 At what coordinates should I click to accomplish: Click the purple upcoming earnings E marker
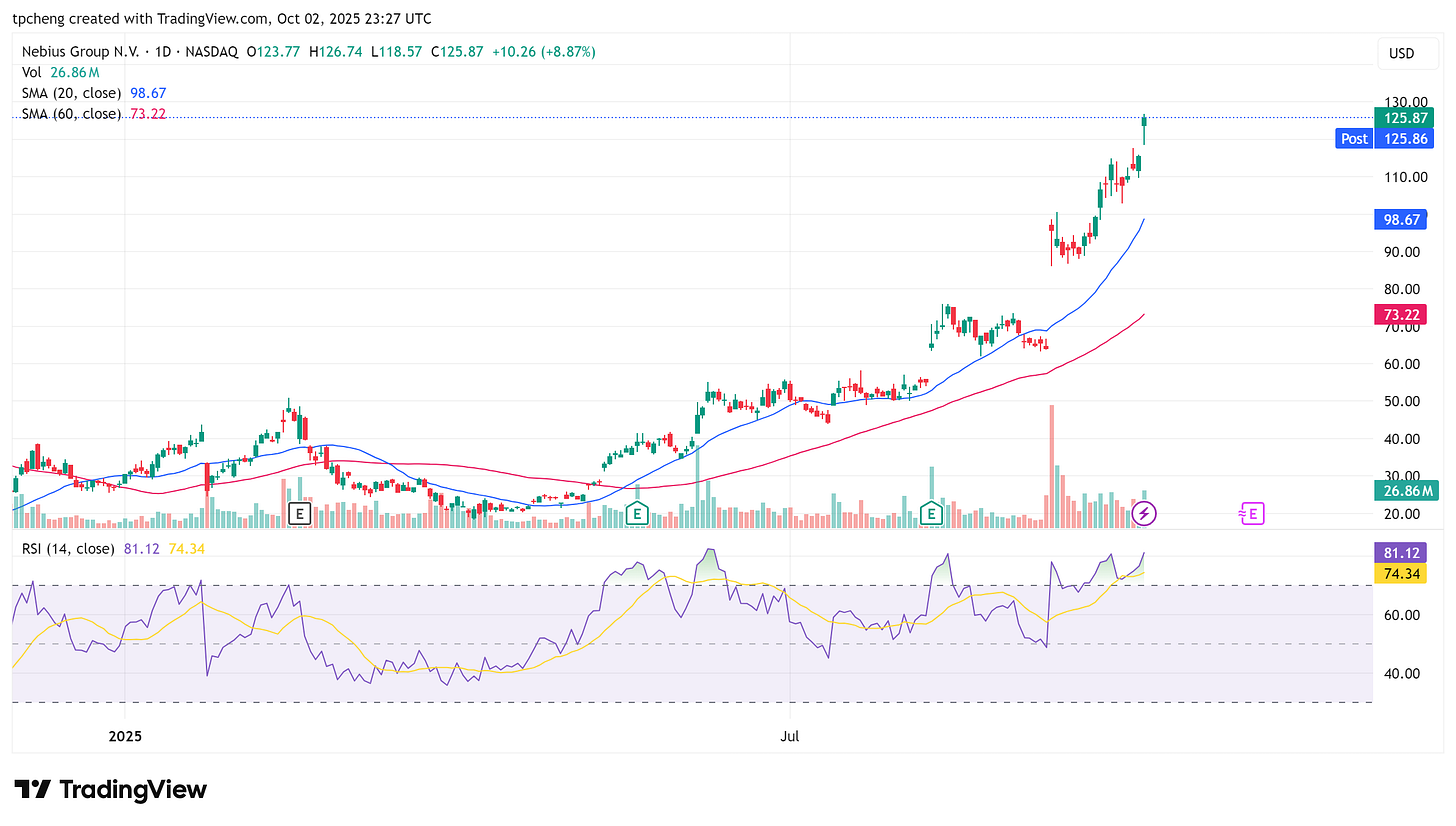(1251, 514)
